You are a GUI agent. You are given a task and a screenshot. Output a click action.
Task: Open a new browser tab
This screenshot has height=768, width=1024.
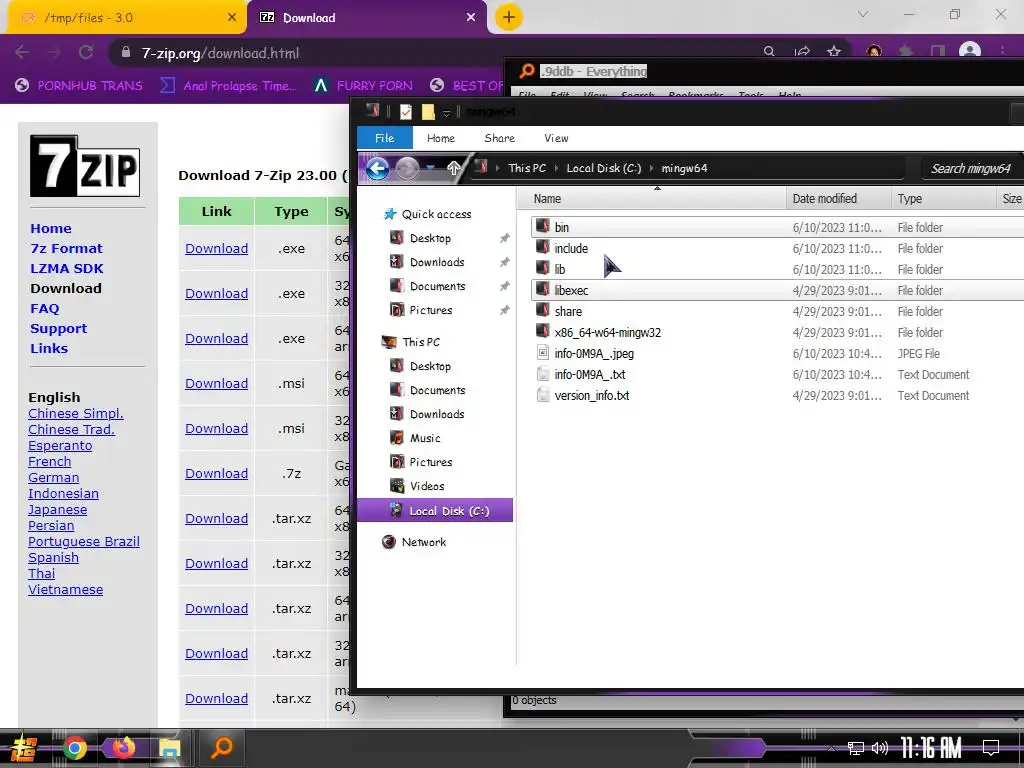pyautogui.click(x=509, y=18)
